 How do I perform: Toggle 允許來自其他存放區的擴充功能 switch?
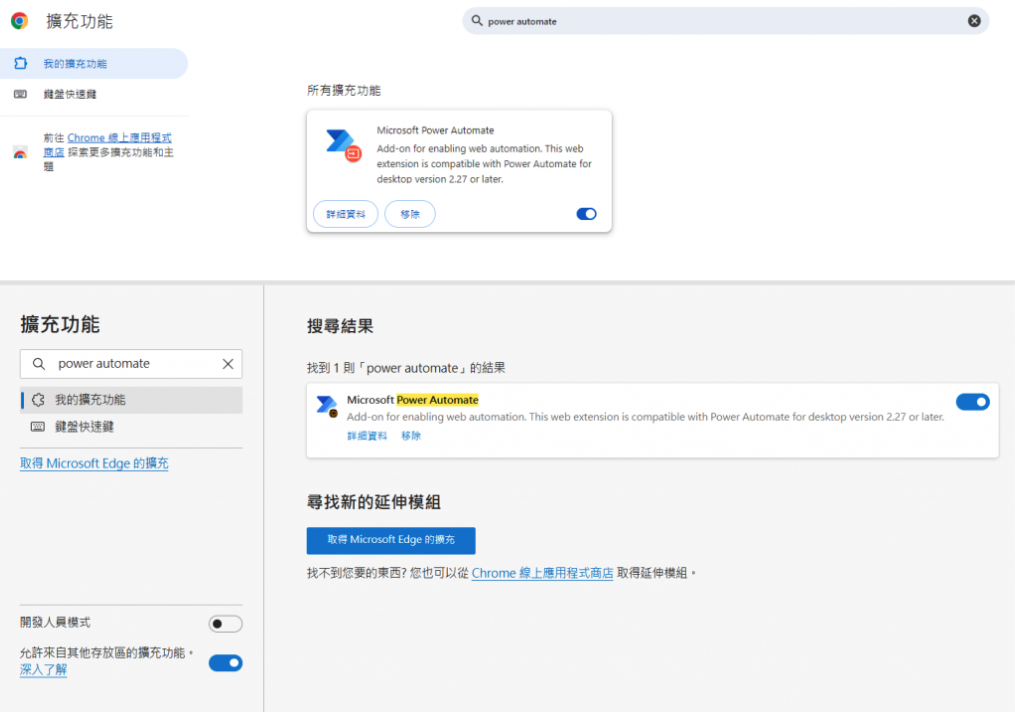pos(225,663)
